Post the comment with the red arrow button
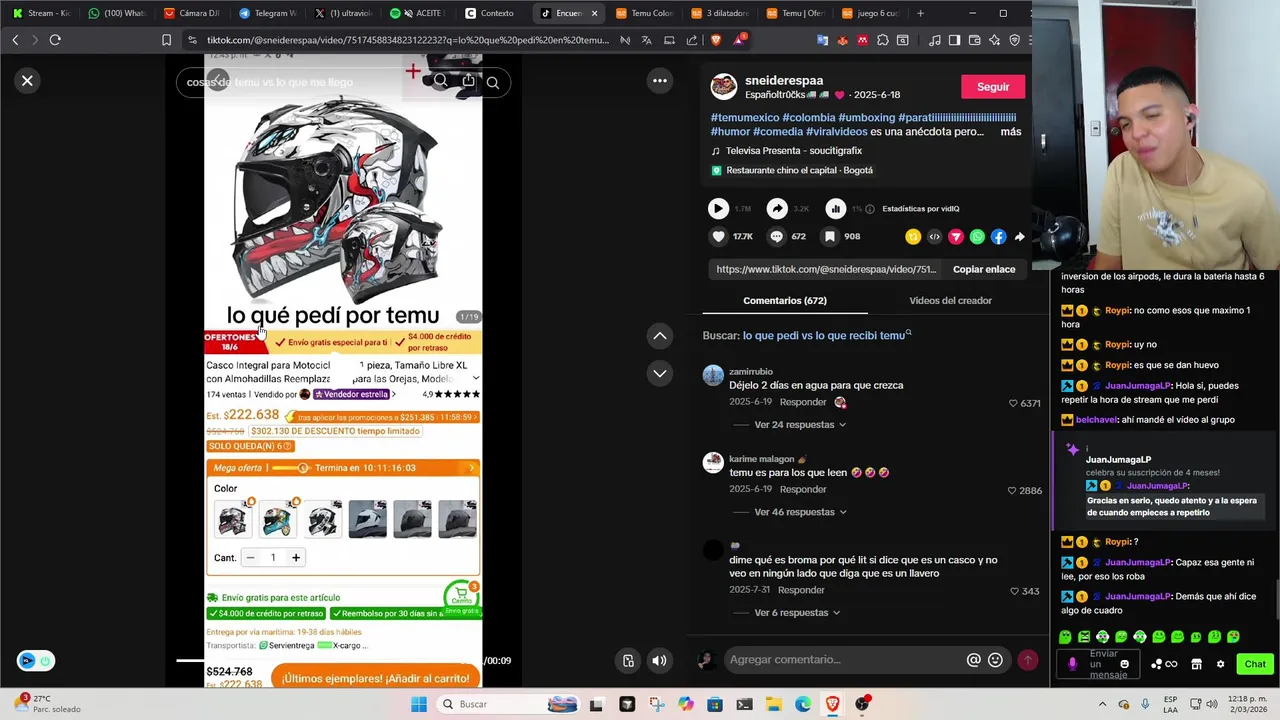Image resolution: width=1280 pixels, height=720 pixels. (1027, 660)
